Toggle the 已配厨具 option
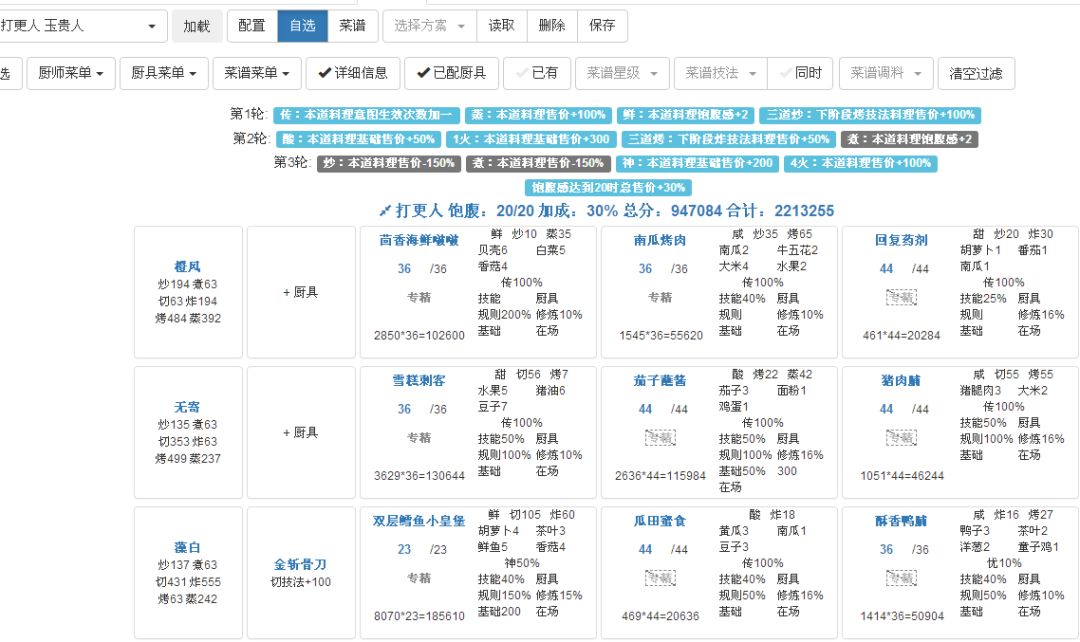This screenshot has height=642, width=1080. click(451, 73)
